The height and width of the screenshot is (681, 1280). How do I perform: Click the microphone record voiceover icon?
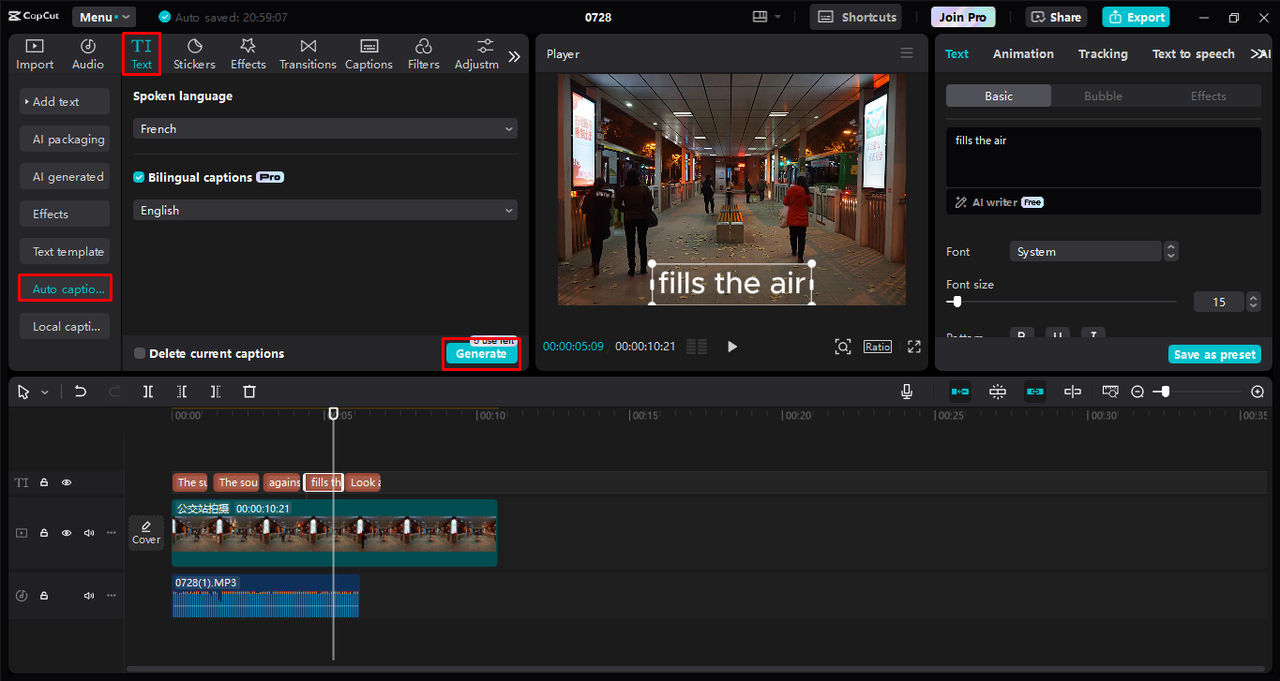click(907, 392)
